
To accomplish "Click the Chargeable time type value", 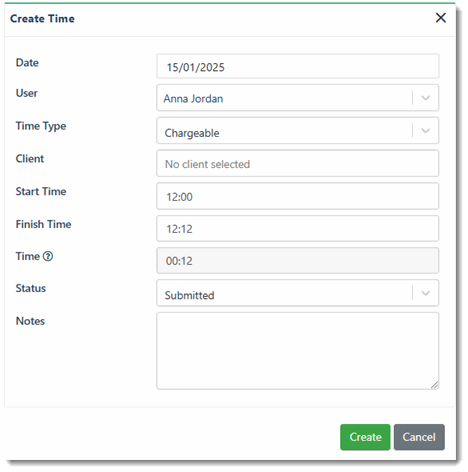I will 192,133.
